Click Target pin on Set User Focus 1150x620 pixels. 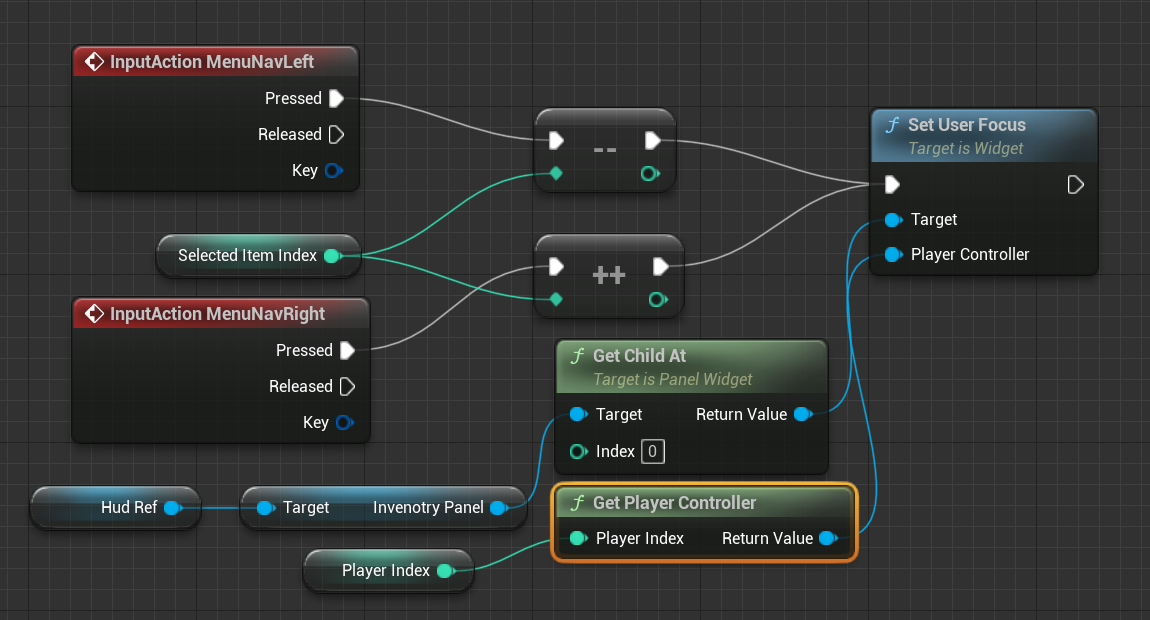tap(893, 219)
